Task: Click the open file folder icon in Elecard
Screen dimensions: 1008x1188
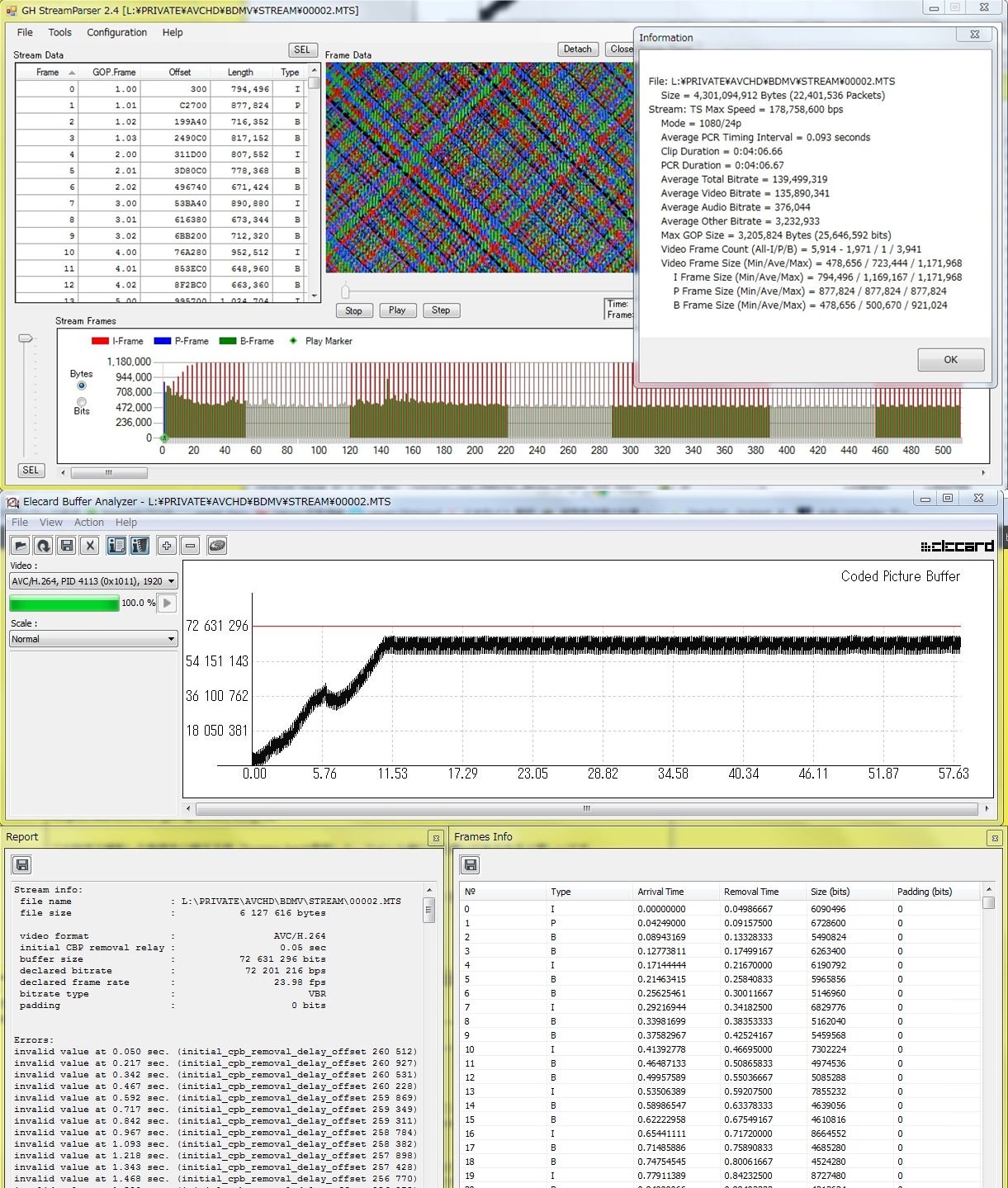Action: pos(21,546)
